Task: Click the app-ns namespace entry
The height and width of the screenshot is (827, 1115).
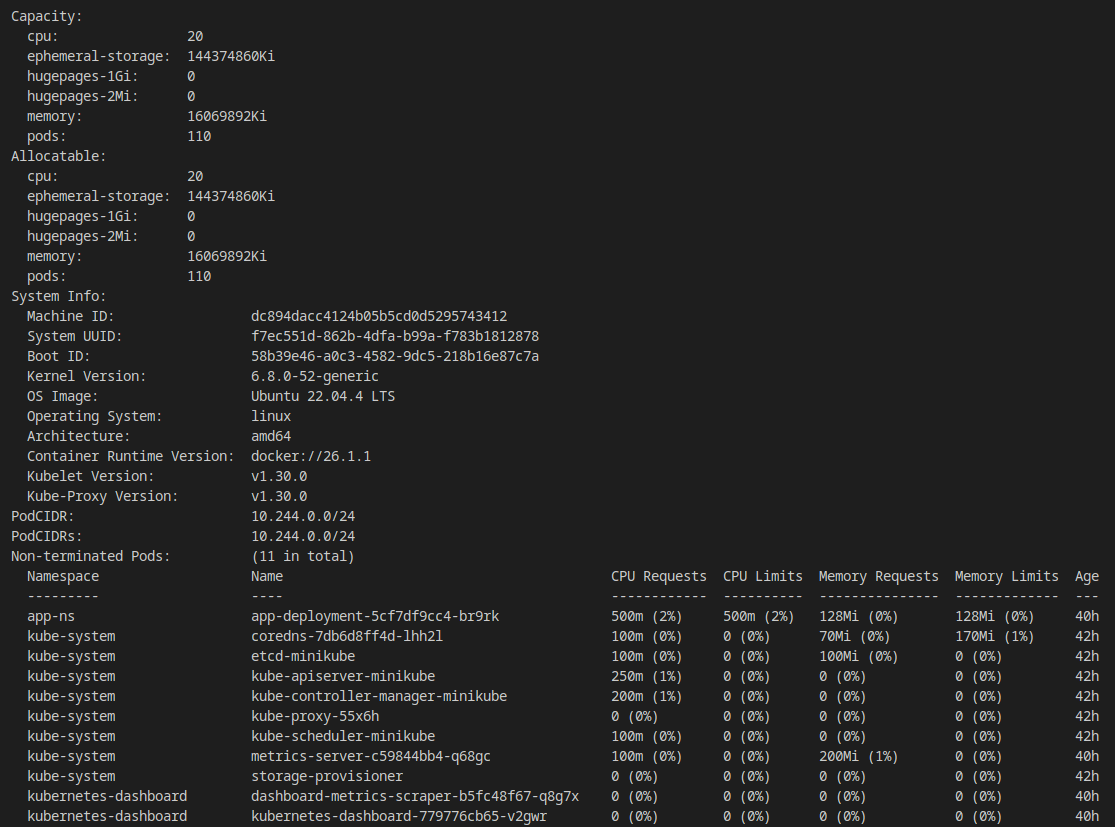Action: [x=50, y=616]
